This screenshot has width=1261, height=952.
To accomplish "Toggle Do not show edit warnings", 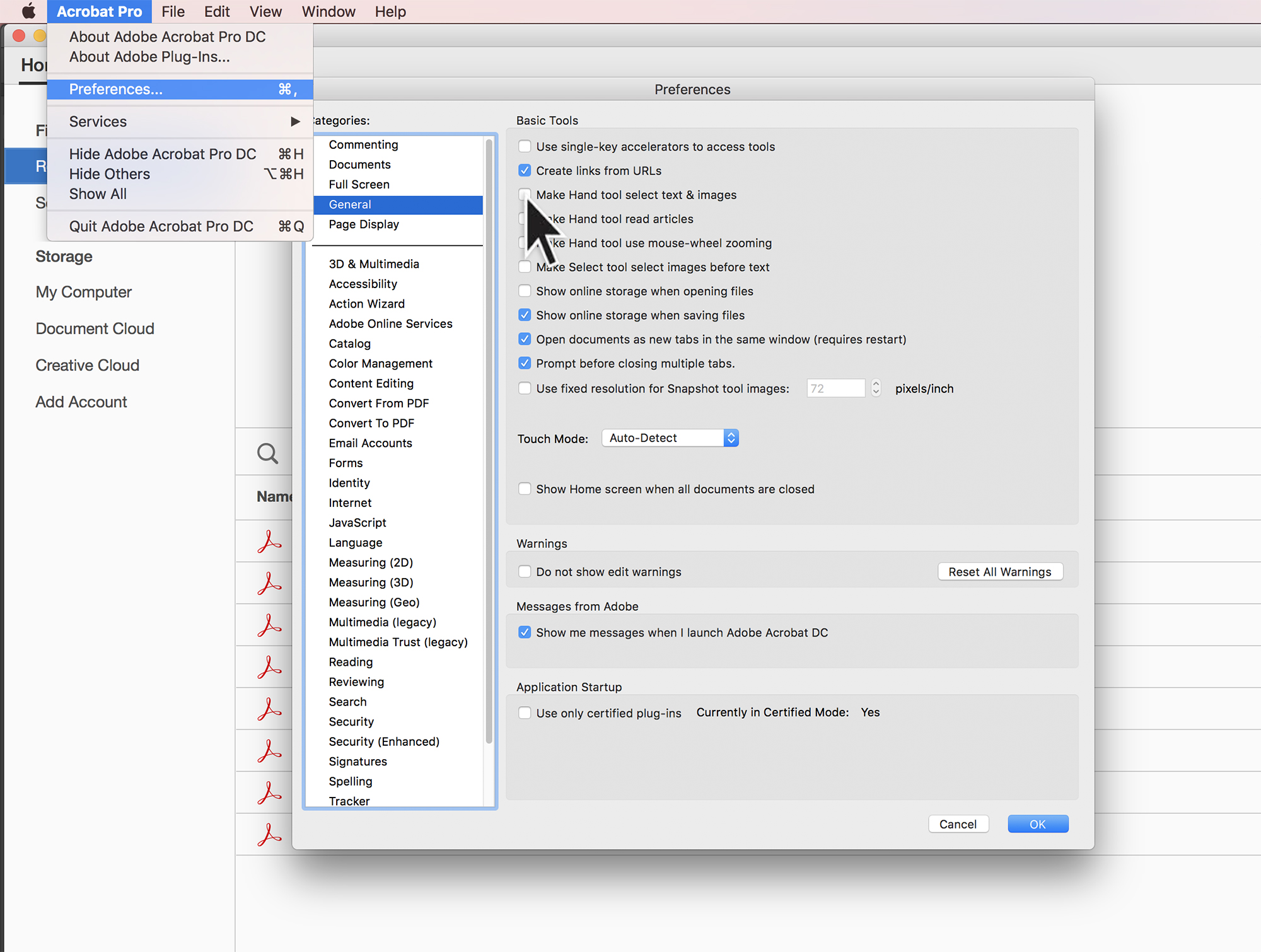I will click(525, 572).
